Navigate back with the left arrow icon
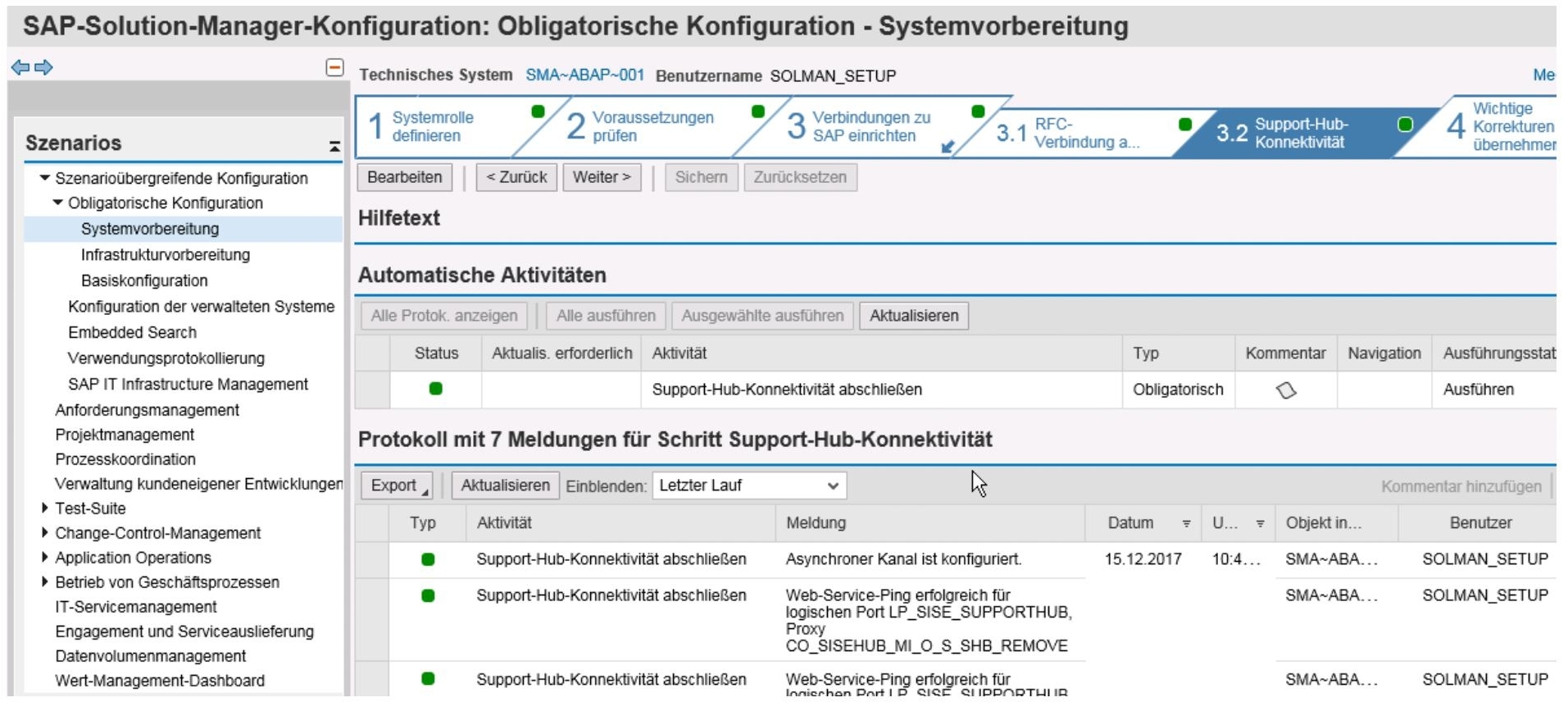The width and height of the screenshot is (1568, 702). tap(20, 67)
